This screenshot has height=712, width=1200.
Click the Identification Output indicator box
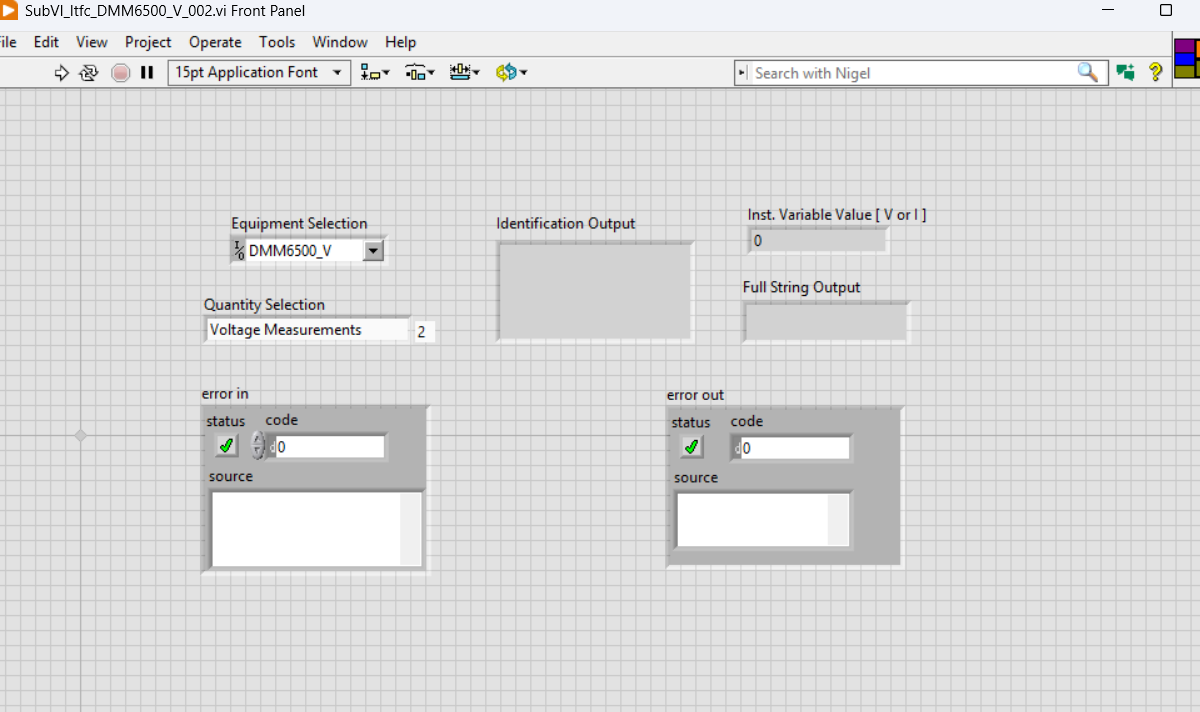(x=594, y=291)
